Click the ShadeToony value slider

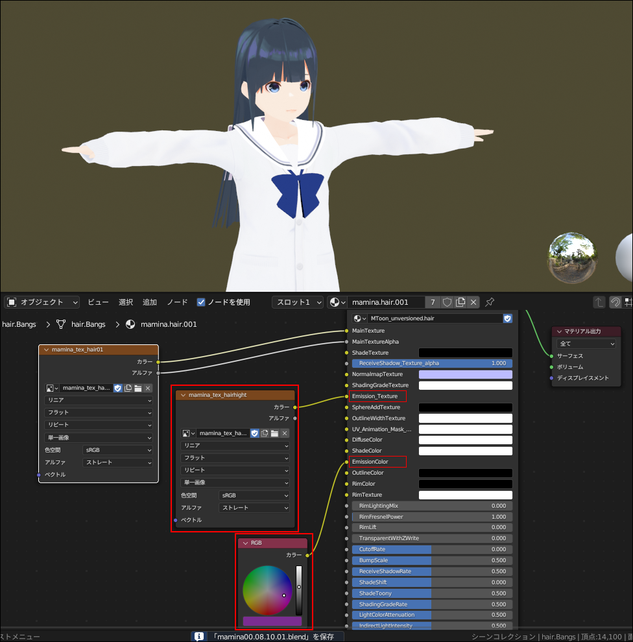point(432,593)
